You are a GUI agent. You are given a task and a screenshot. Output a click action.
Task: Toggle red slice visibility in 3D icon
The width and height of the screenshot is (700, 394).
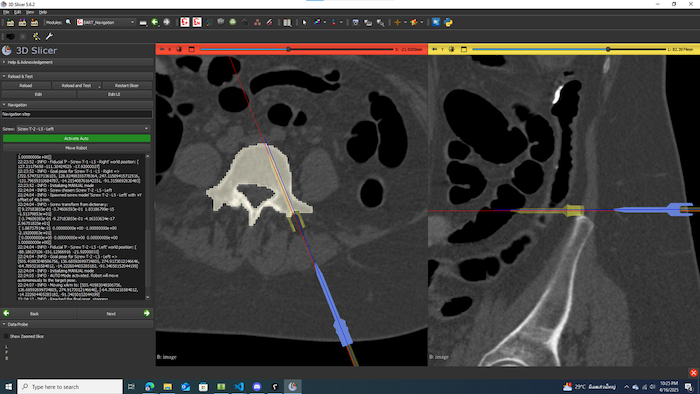pos(179,50)
